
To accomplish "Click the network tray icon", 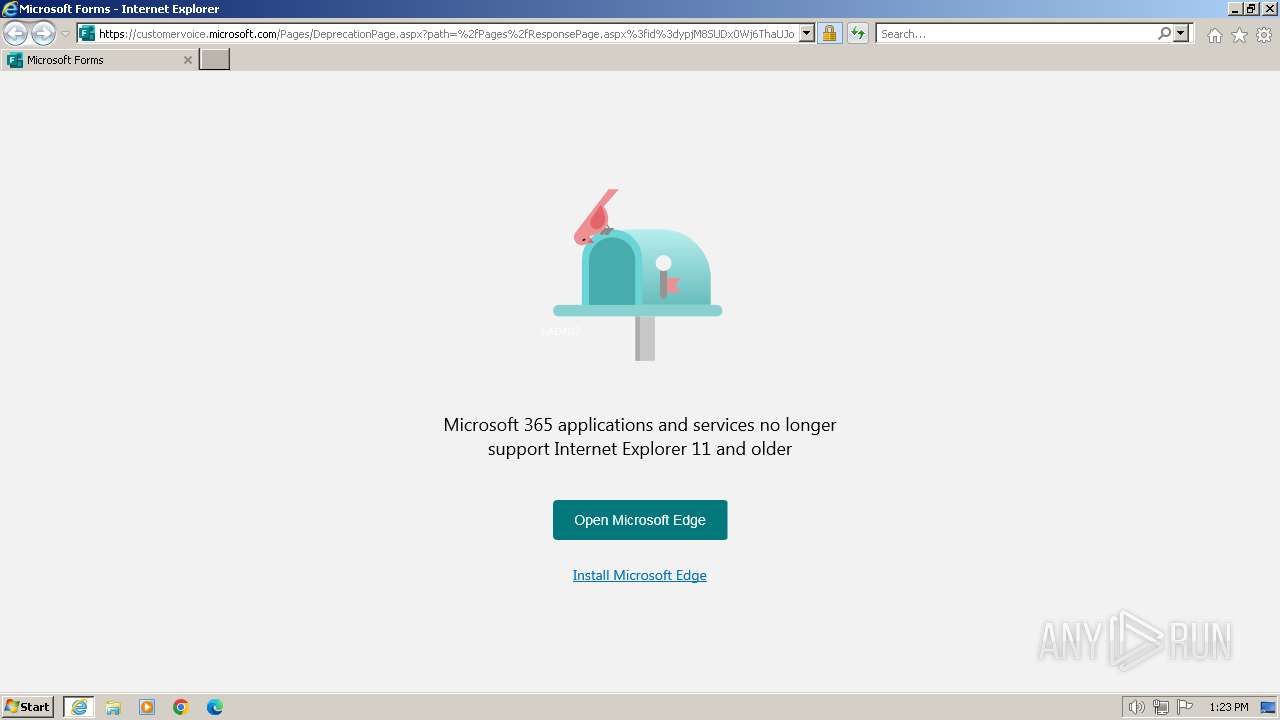I will click(1161, 707).
